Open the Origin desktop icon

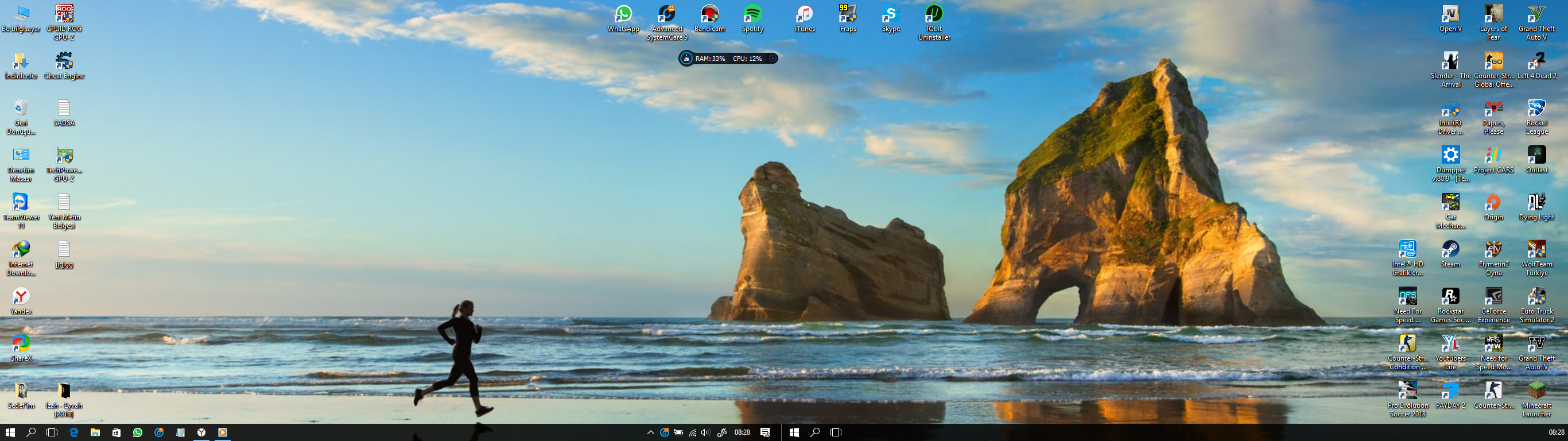(x=1493, y=207)
